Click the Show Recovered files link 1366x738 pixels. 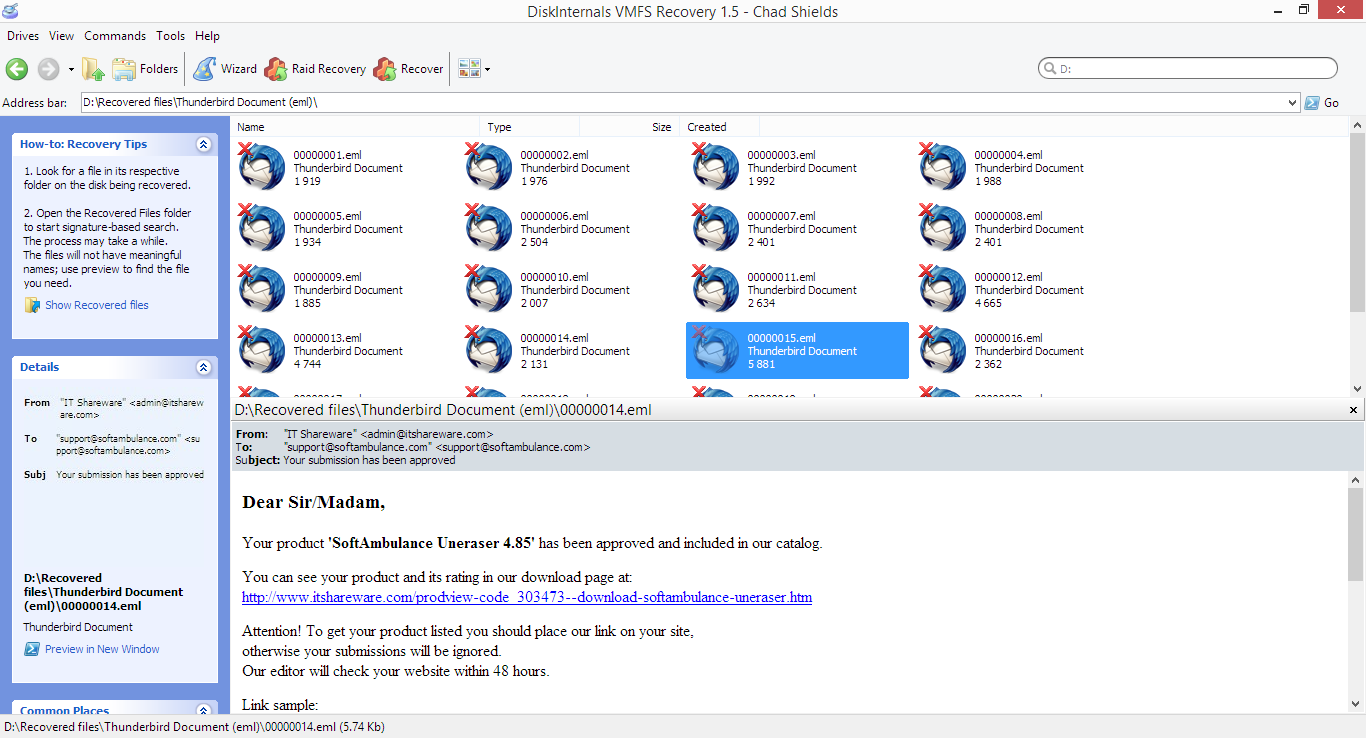(x=96, y=305)
